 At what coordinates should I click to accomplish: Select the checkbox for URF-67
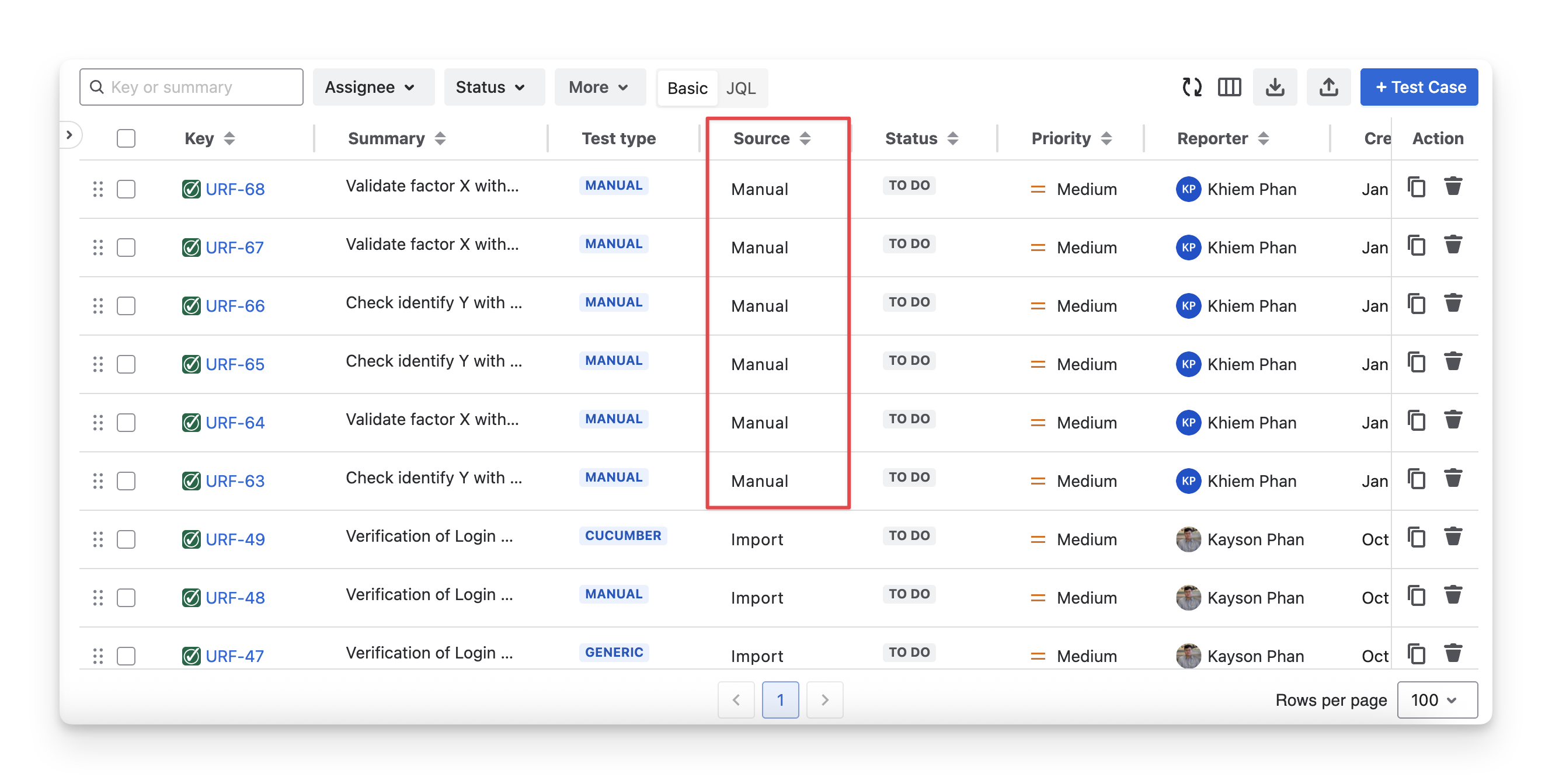coord(126,248)
